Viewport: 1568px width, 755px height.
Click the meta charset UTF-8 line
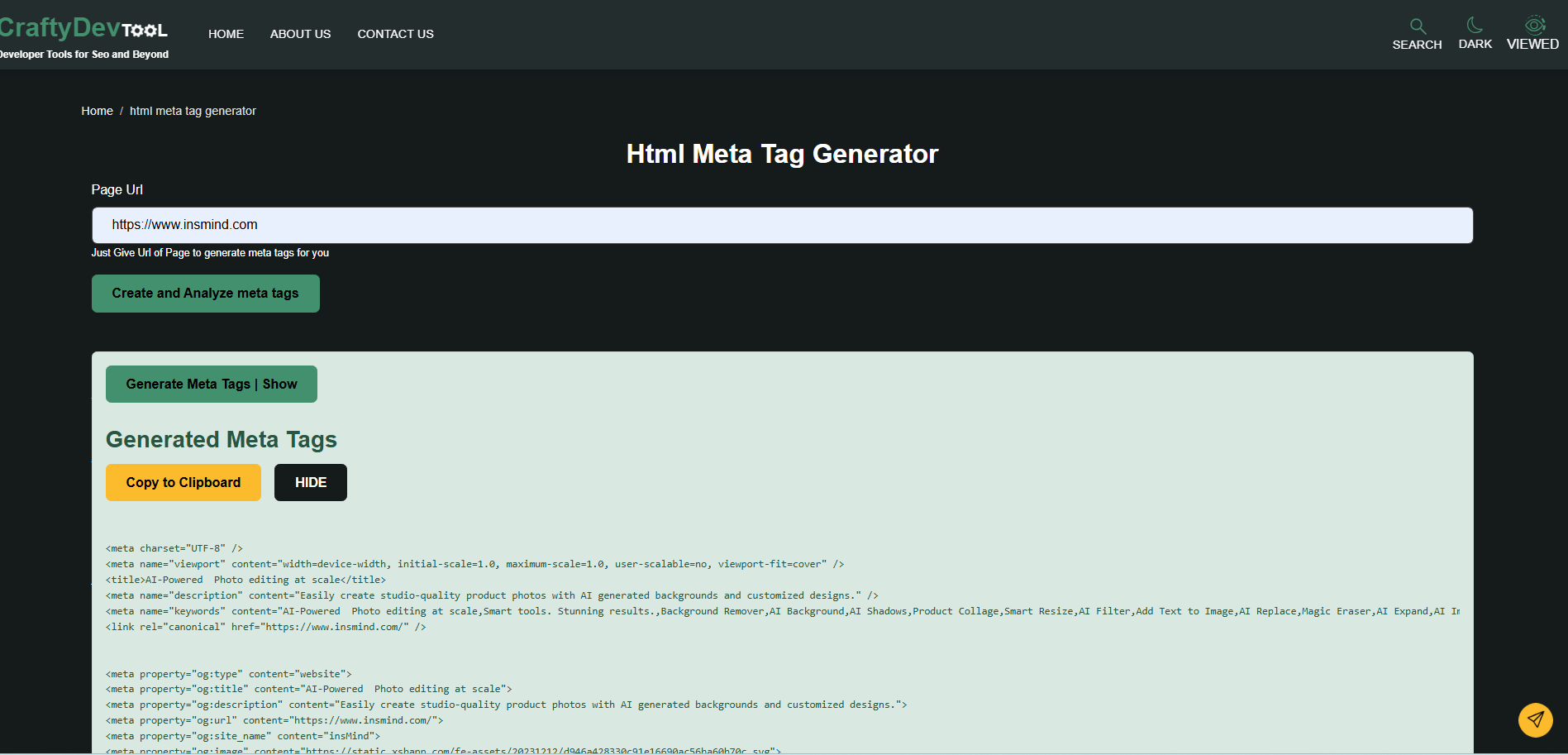[x=174, y=548]
